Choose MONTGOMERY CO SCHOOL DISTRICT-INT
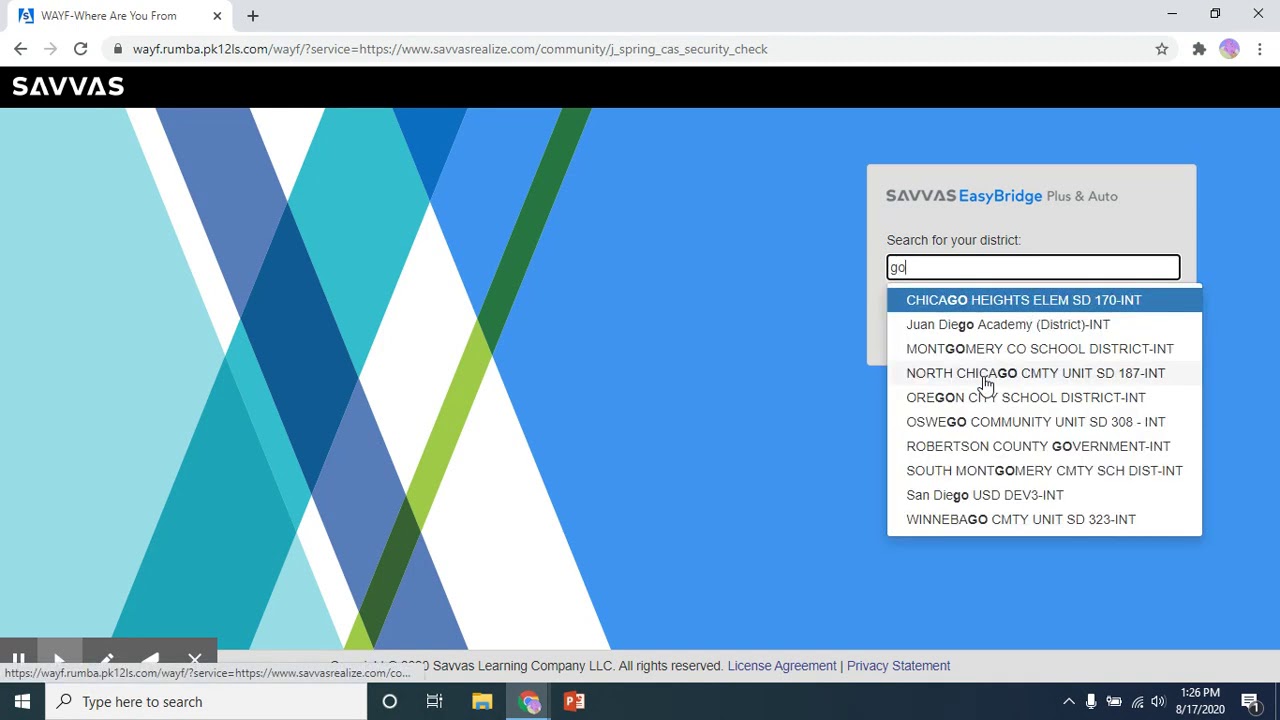 [x=1044, y=349]
